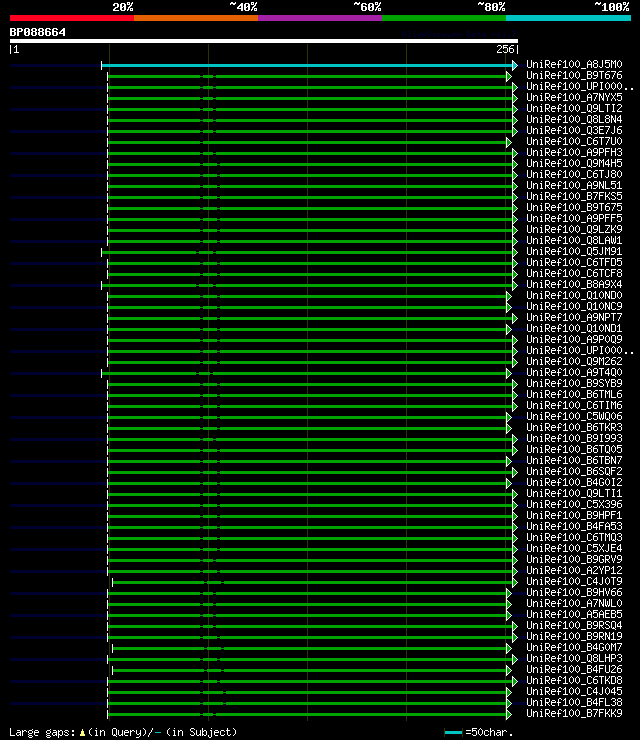
Task: Open UniRef100_Q10ND1 entry
Action: 574,328
